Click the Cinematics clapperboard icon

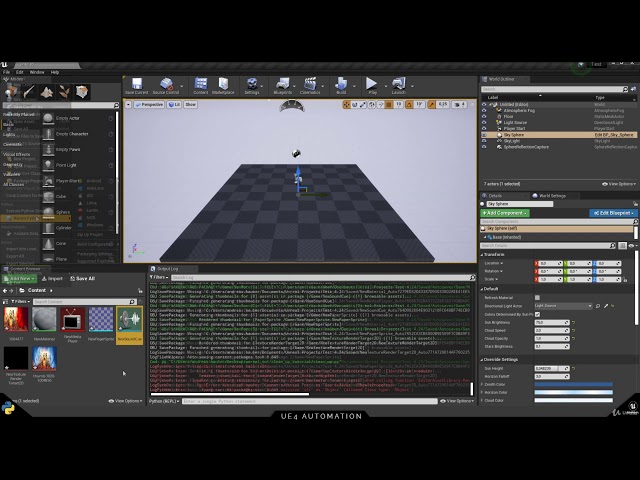coord(310,84)
